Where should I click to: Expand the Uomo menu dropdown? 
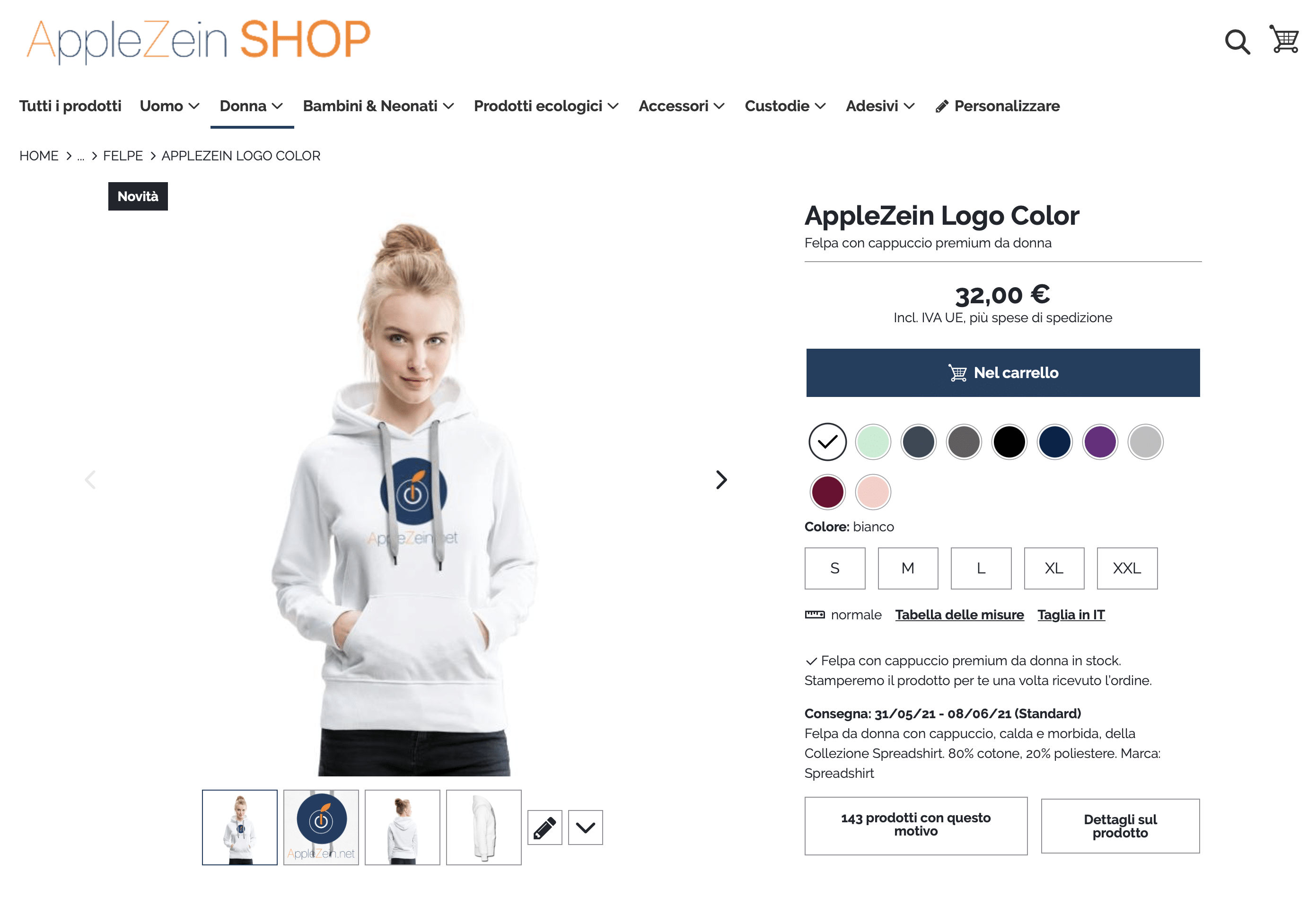(169, 106)
